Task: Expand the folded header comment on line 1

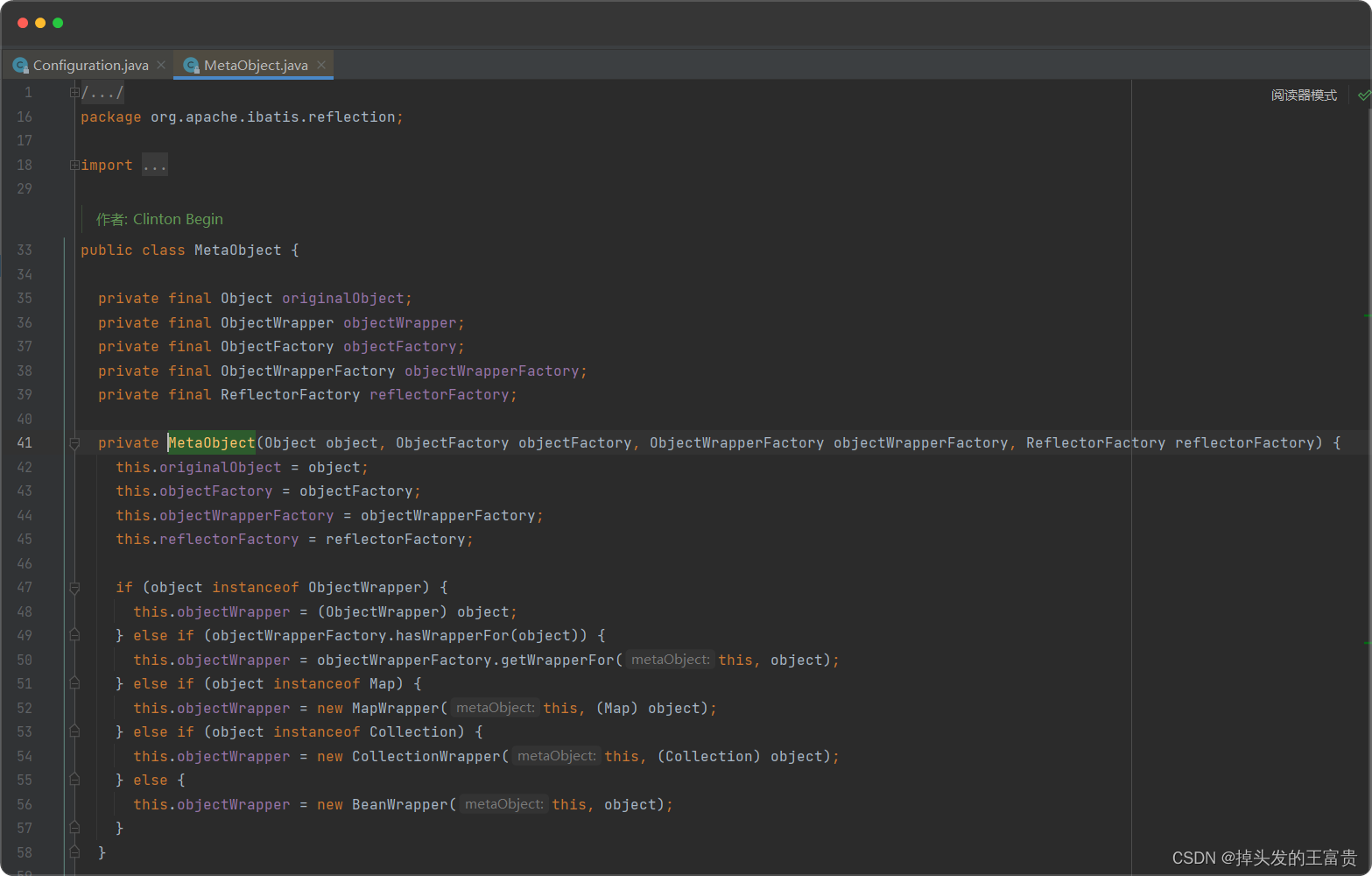Action: click(74, 92)
